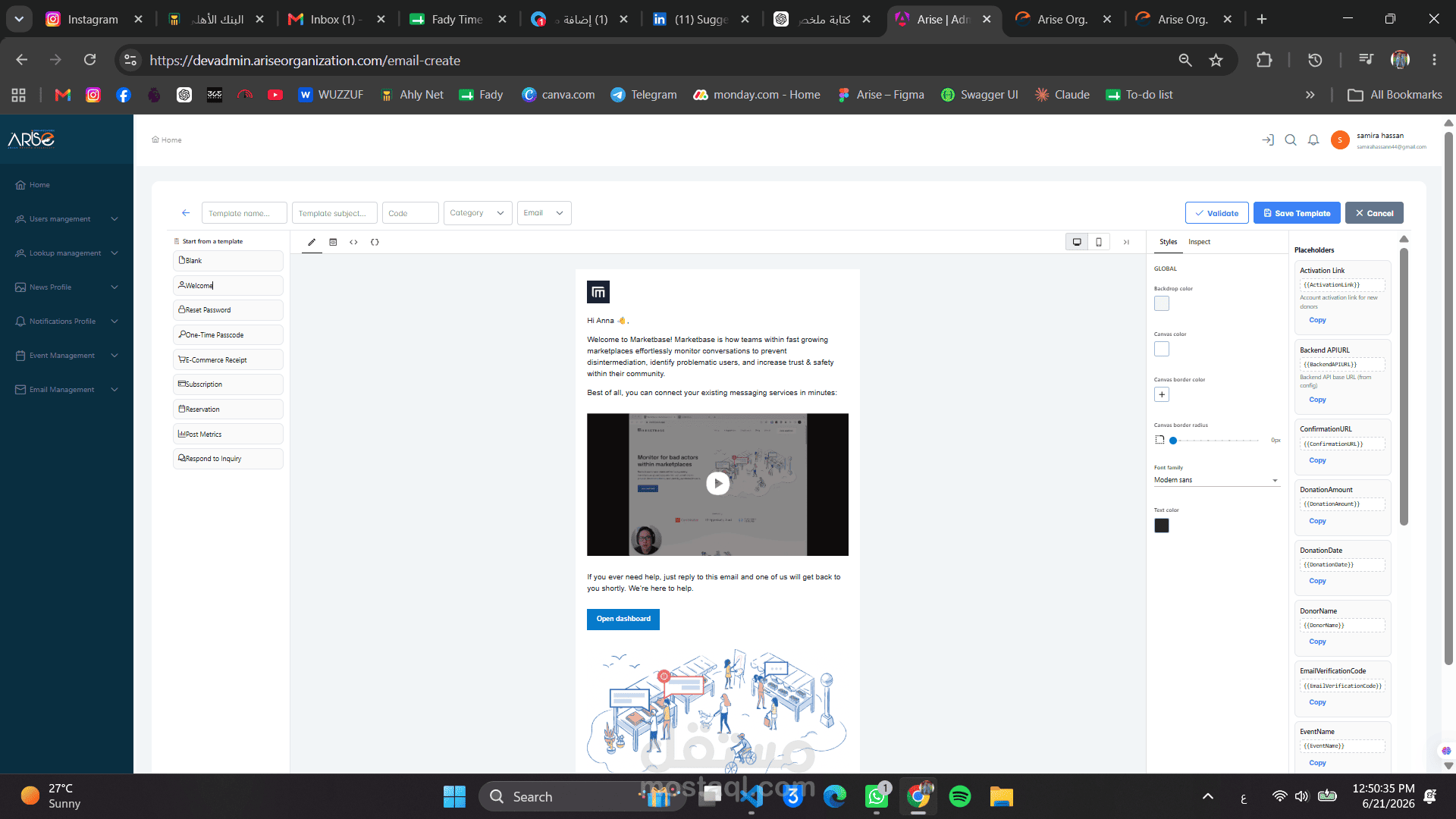Add a Canvas border color
Viewport: 1456px width, 819px height.
(x=1162, y=394)
